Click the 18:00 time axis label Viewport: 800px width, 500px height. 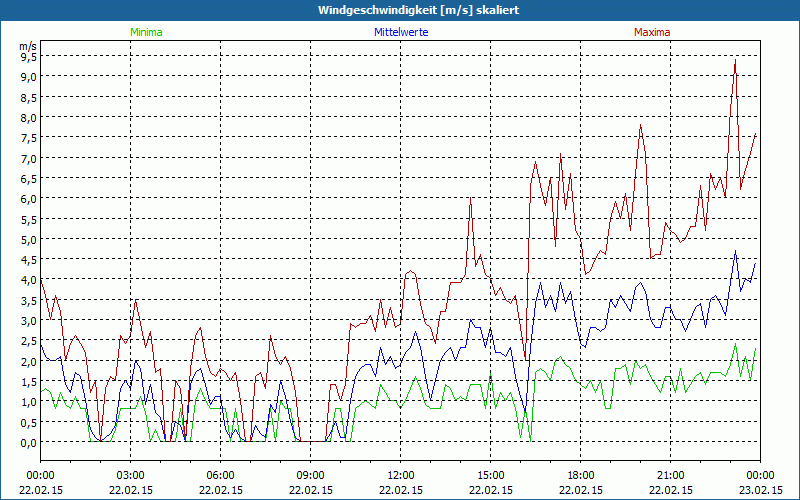[581, 476]
